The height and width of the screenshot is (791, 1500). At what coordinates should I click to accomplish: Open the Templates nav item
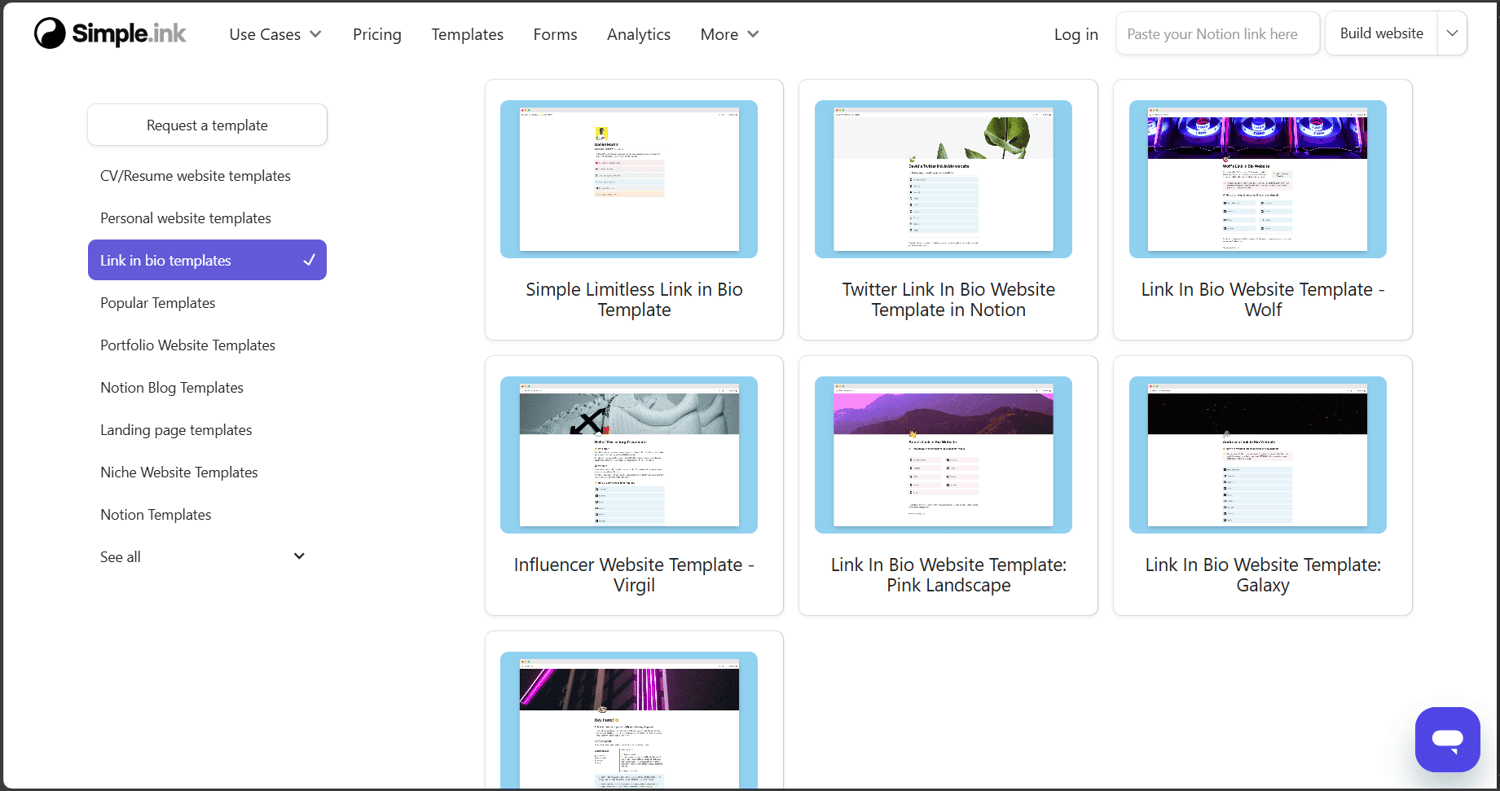click(467, 34)
